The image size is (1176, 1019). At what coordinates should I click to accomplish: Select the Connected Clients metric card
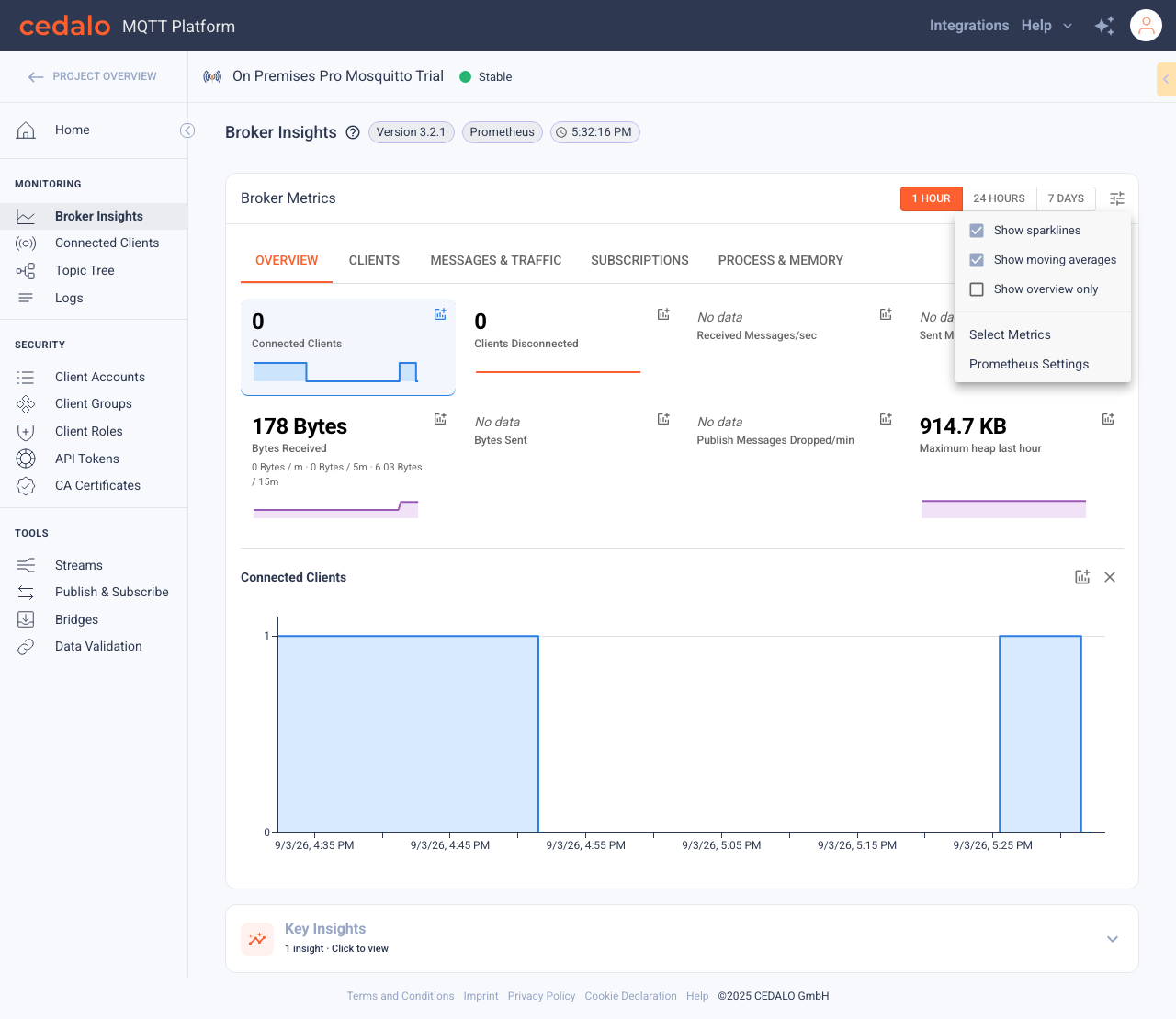pyautogui.click(x=348, y=347)
